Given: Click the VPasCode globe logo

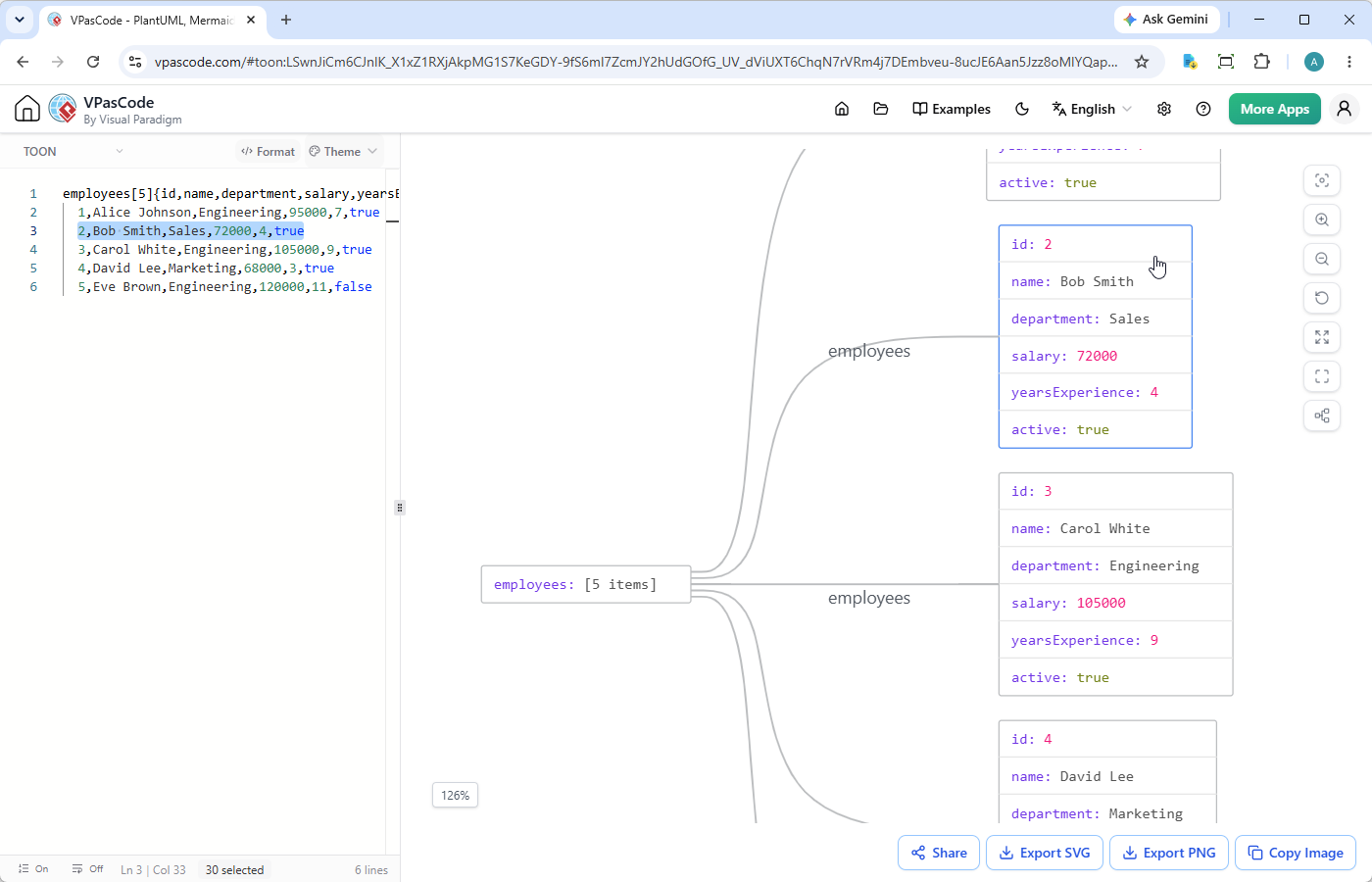Looking at the screenshot, I should 63,109.
